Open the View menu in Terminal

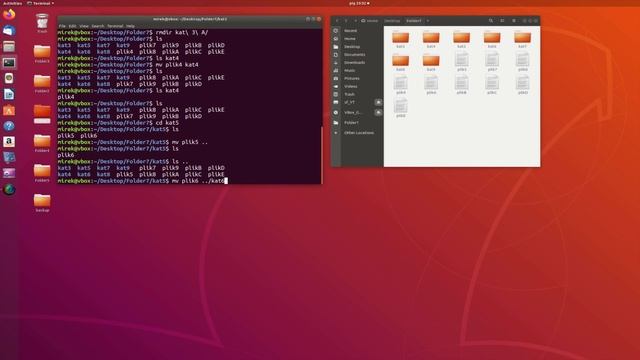pyautogui.click(x=84, y=26)
